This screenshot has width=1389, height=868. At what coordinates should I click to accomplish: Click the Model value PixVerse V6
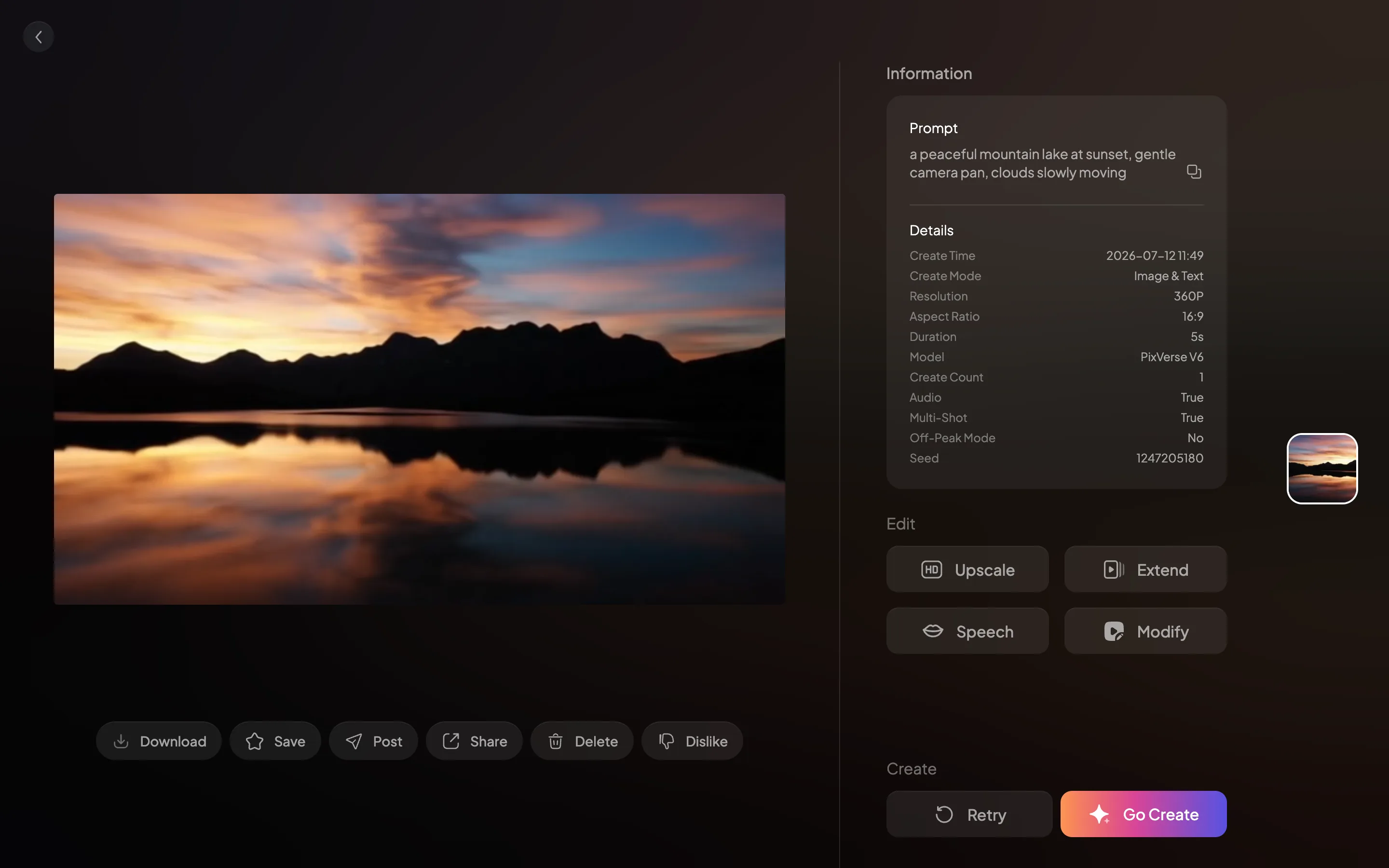pyautogui.click(x=1171, y=357)
